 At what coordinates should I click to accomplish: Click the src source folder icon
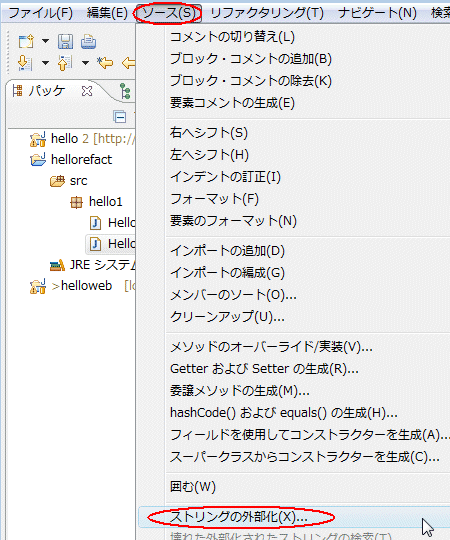point(57,181)
